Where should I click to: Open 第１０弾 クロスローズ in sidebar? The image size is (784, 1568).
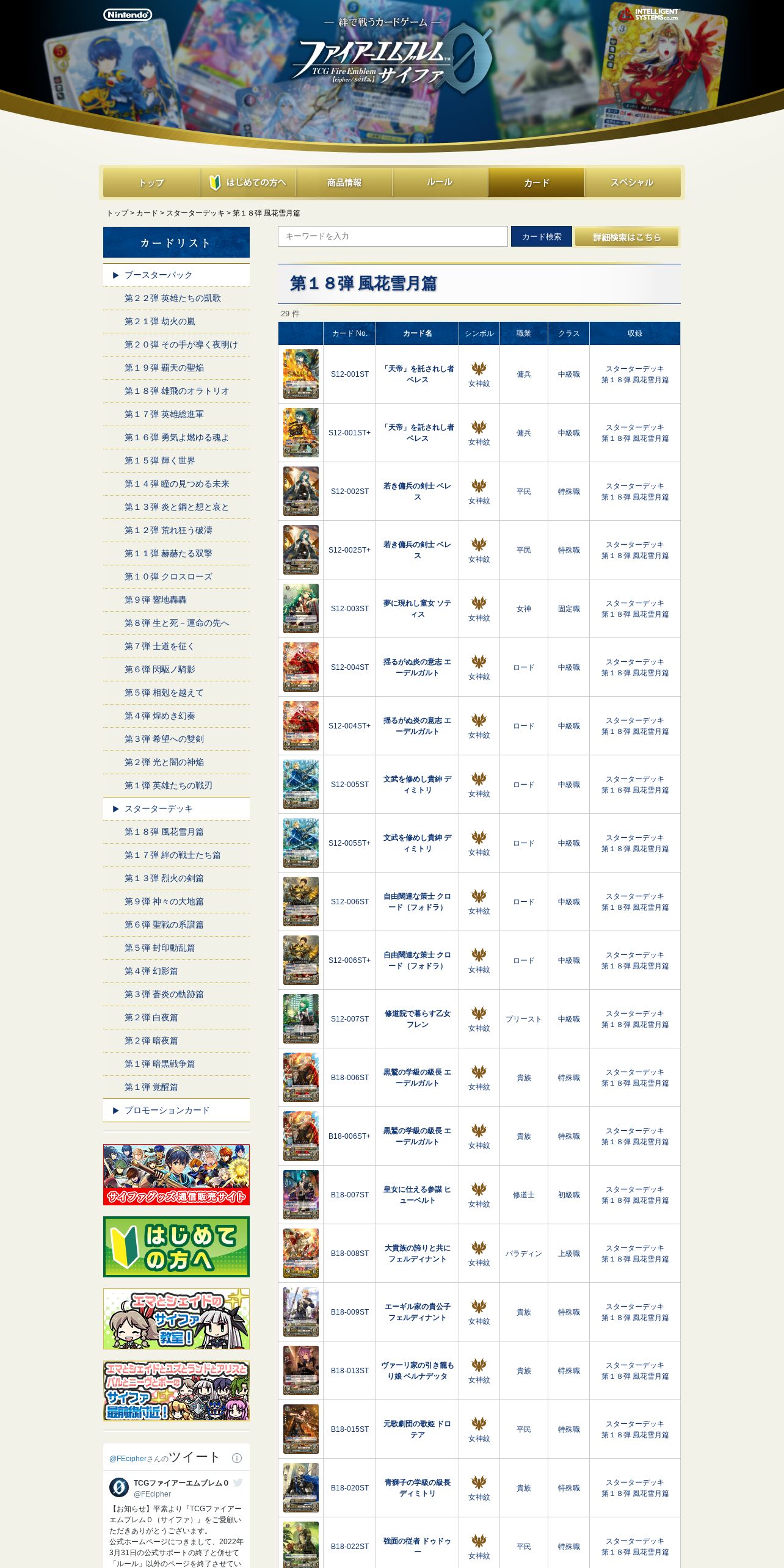pyautogui.click(x=169, y=576)
